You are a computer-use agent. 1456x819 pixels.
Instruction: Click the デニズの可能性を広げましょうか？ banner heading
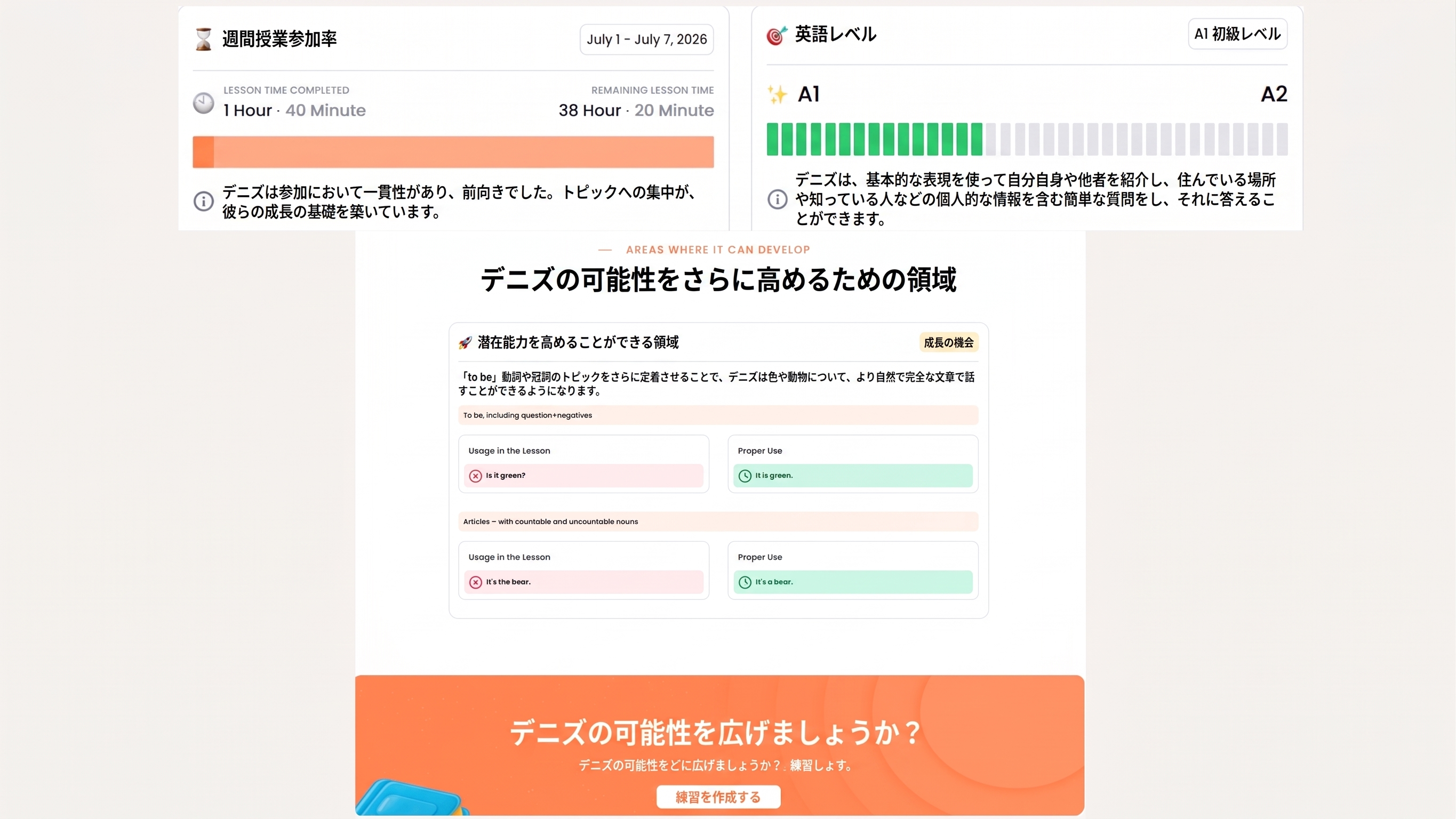pos(716,733)
